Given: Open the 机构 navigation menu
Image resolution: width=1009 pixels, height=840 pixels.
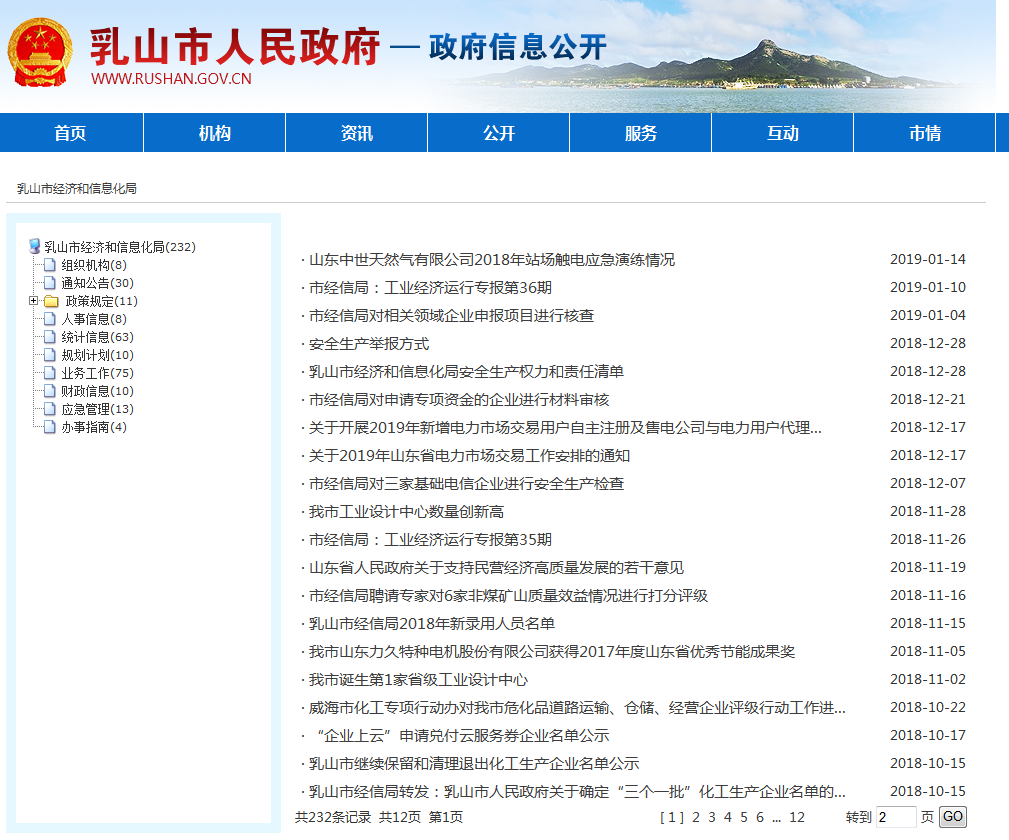Looking at the screenshot, I should pyautogui.click(x=214, y=133).
